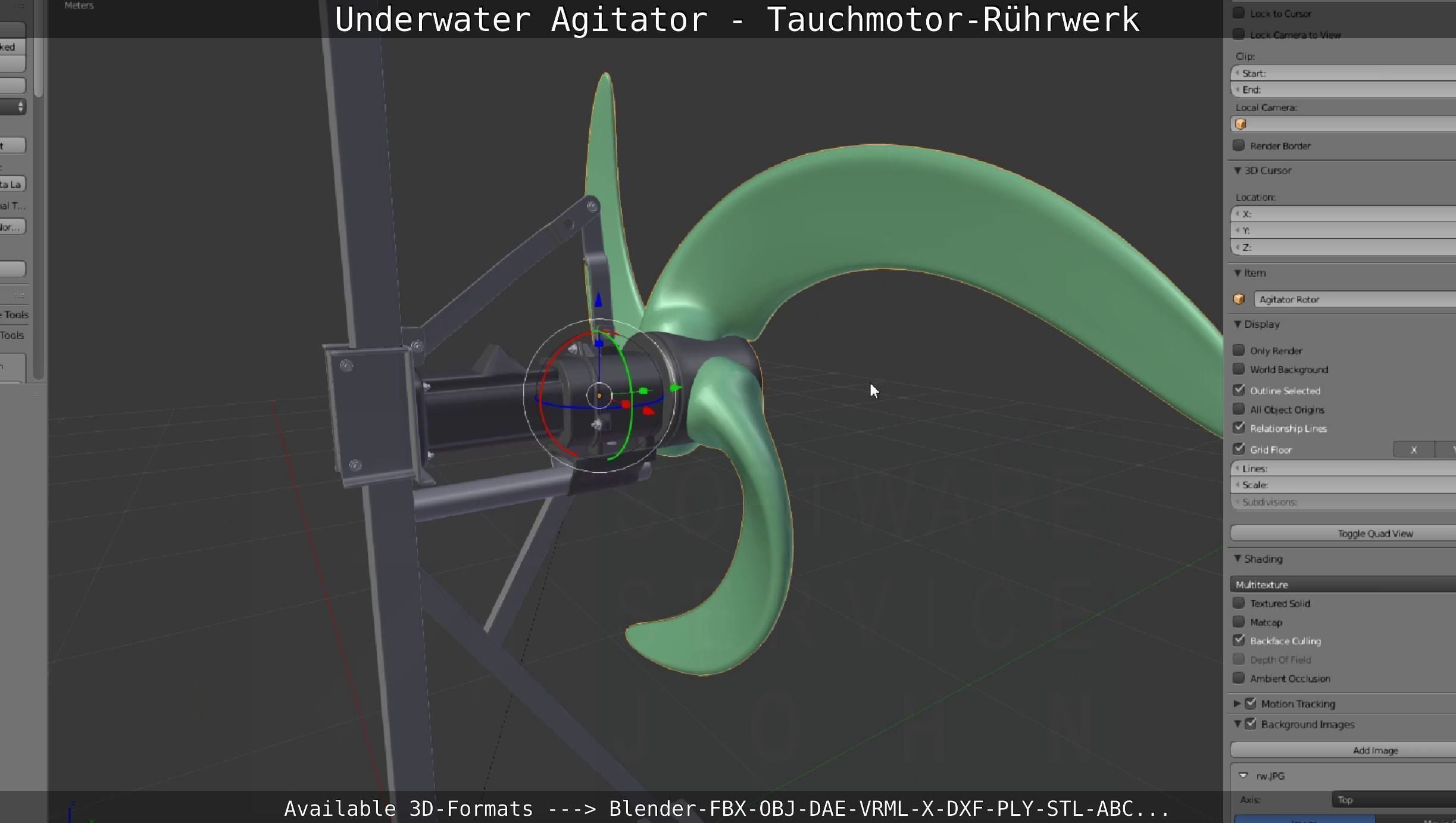Collapse the rw.JPG background image entry

(x=1243, y=775)
